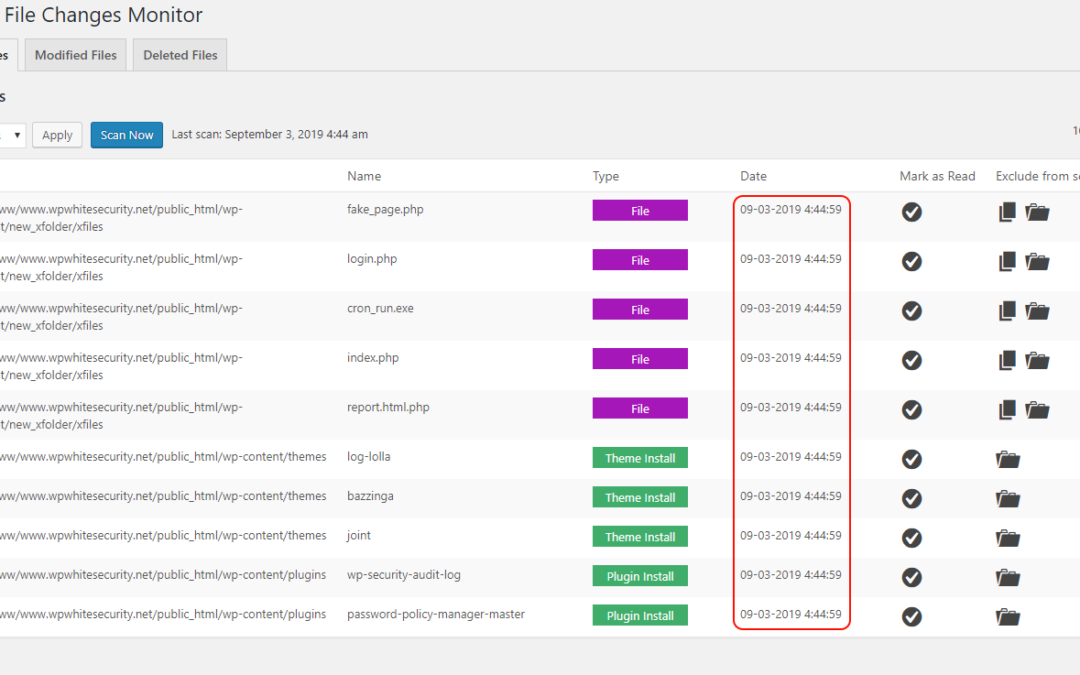Image resolution: width=1080 pixels, height=675 pixels.
Task: Exclude login.php folder from scans
Action: [x=1037, y=262]
